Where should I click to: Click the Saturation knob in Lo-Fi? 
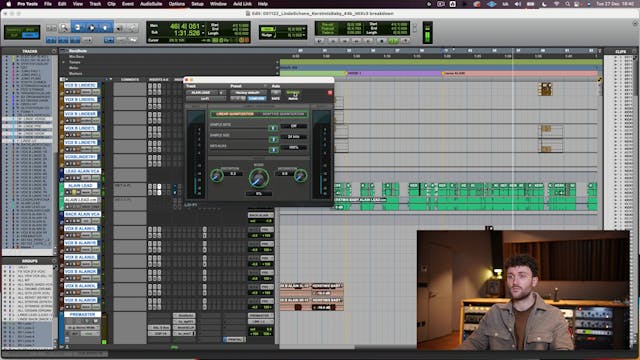300,176
